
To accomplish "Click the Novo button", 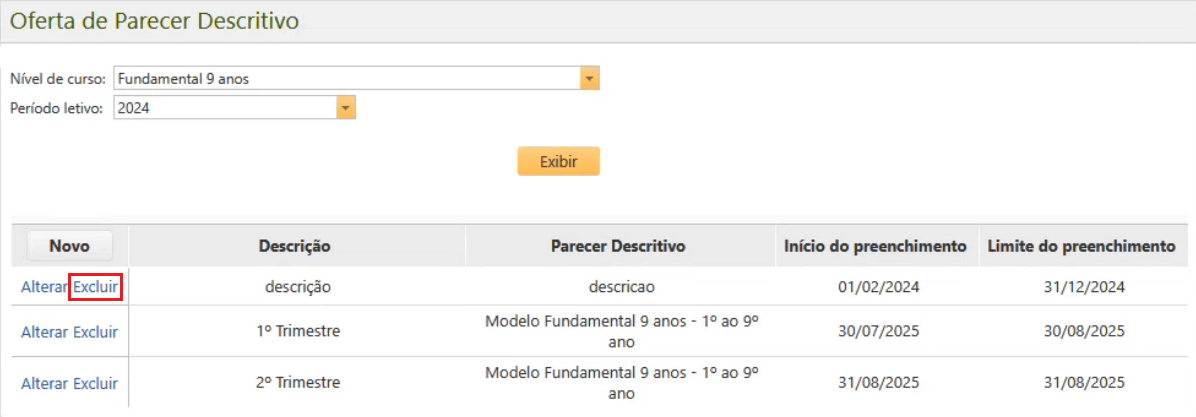I will 69,245.
